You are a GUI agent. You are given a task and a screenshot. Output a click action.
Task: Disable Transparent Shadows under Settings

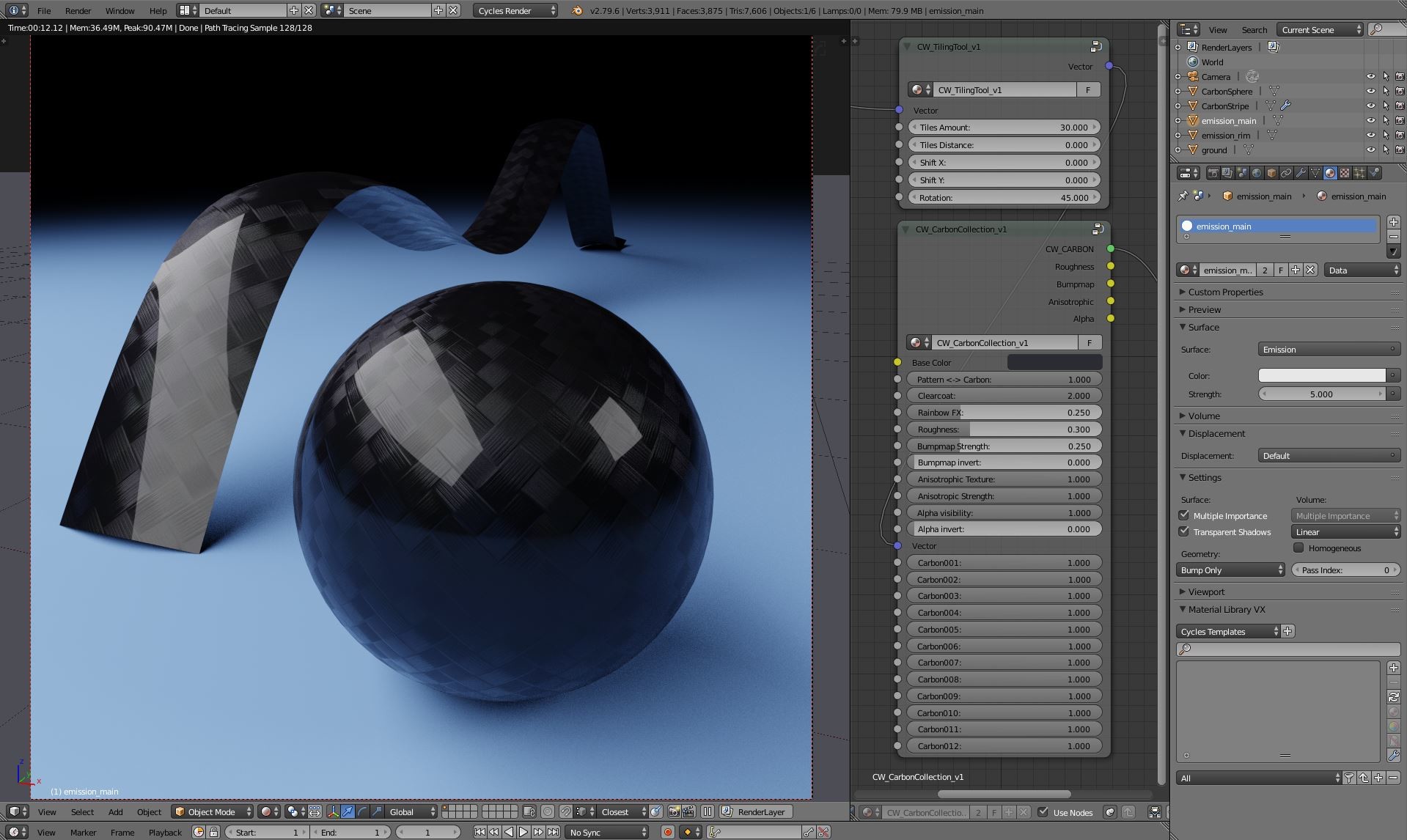[x=1185, y=532]
